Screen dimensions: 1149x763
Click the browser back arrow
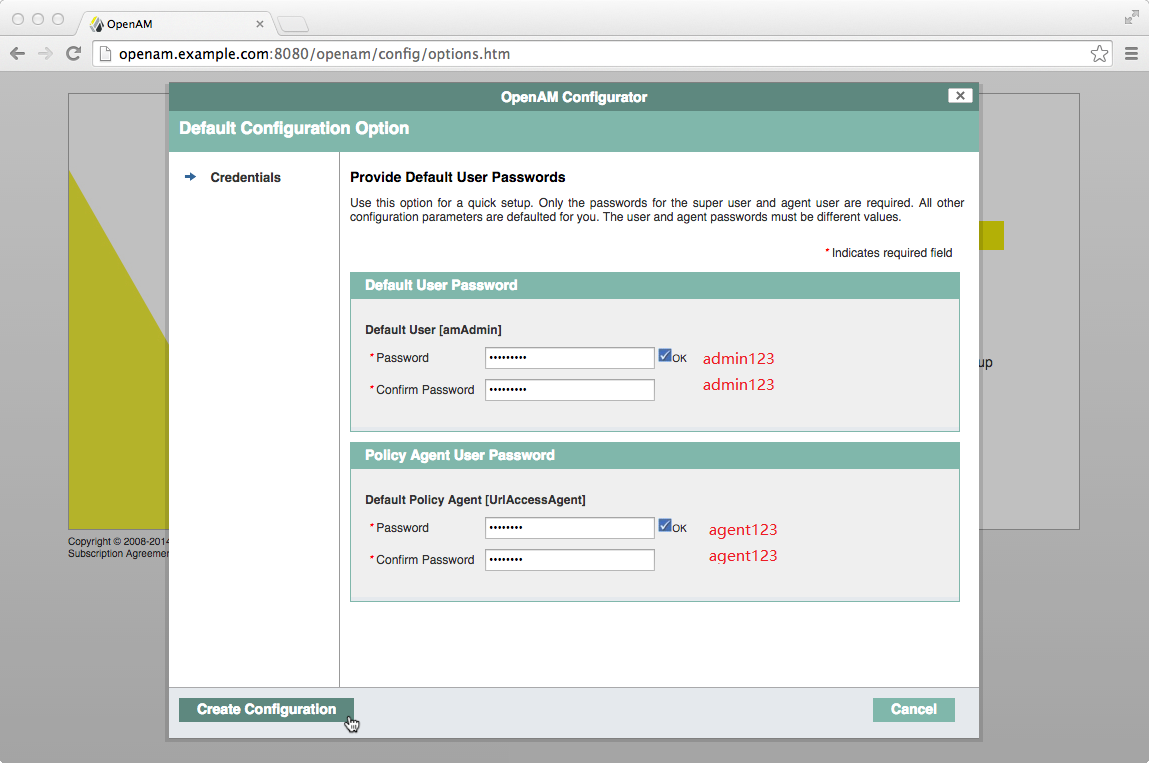coord(18,54)
